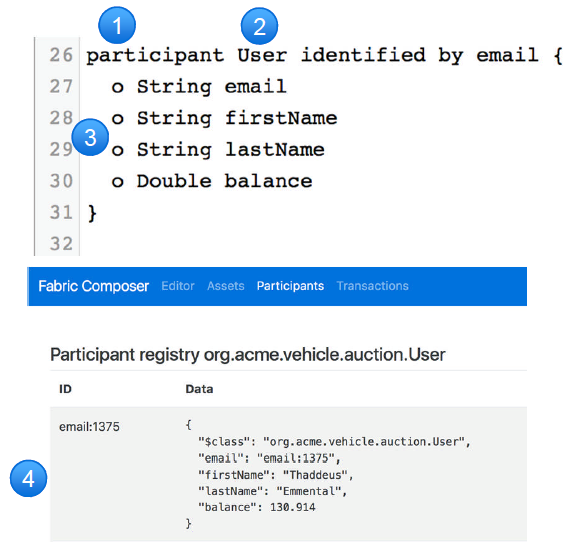The height and width of the screenshot is (547, 574).
Task: Click the Participant registry heading
Action: [248, 354]
